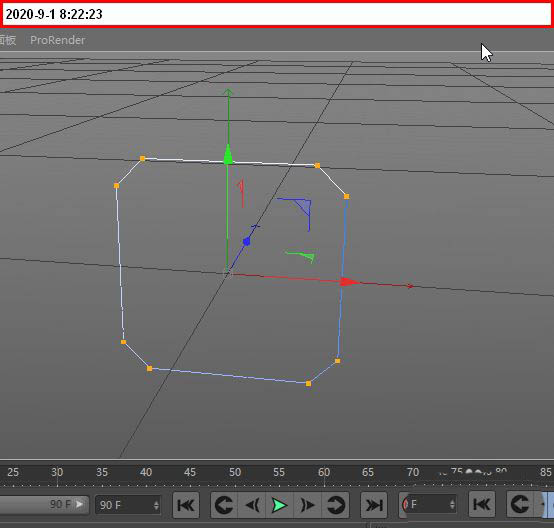Screen dimensions: 554x528
Task: Click the preview range slider handle showing 90 F
Action: click(x=66, y=504)
